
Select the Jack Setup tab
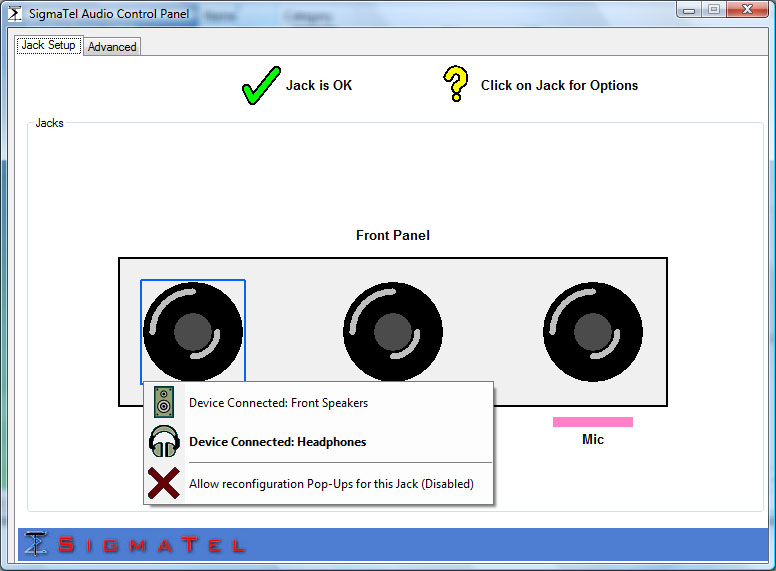coord(48,45)
